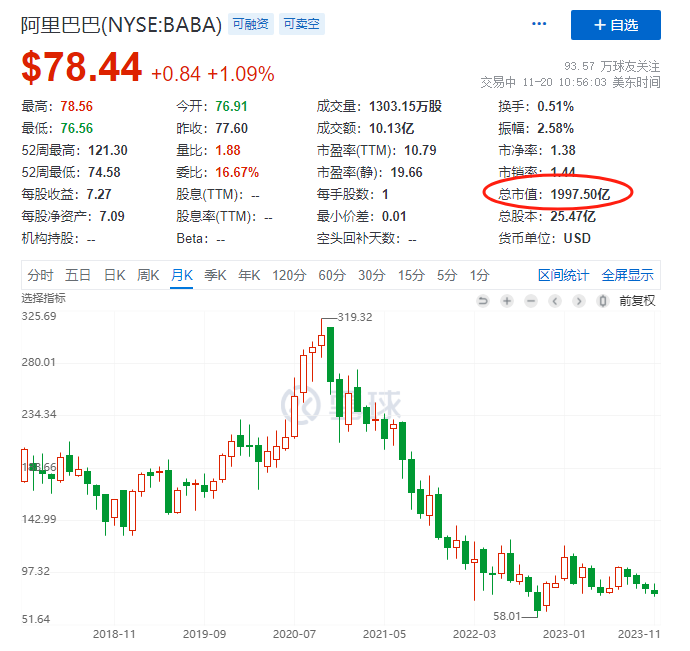Viewport: 690px width, 651px height.
Task: Switch to 1分 interval
Action: pyautogui.click(x=479, y=276)
